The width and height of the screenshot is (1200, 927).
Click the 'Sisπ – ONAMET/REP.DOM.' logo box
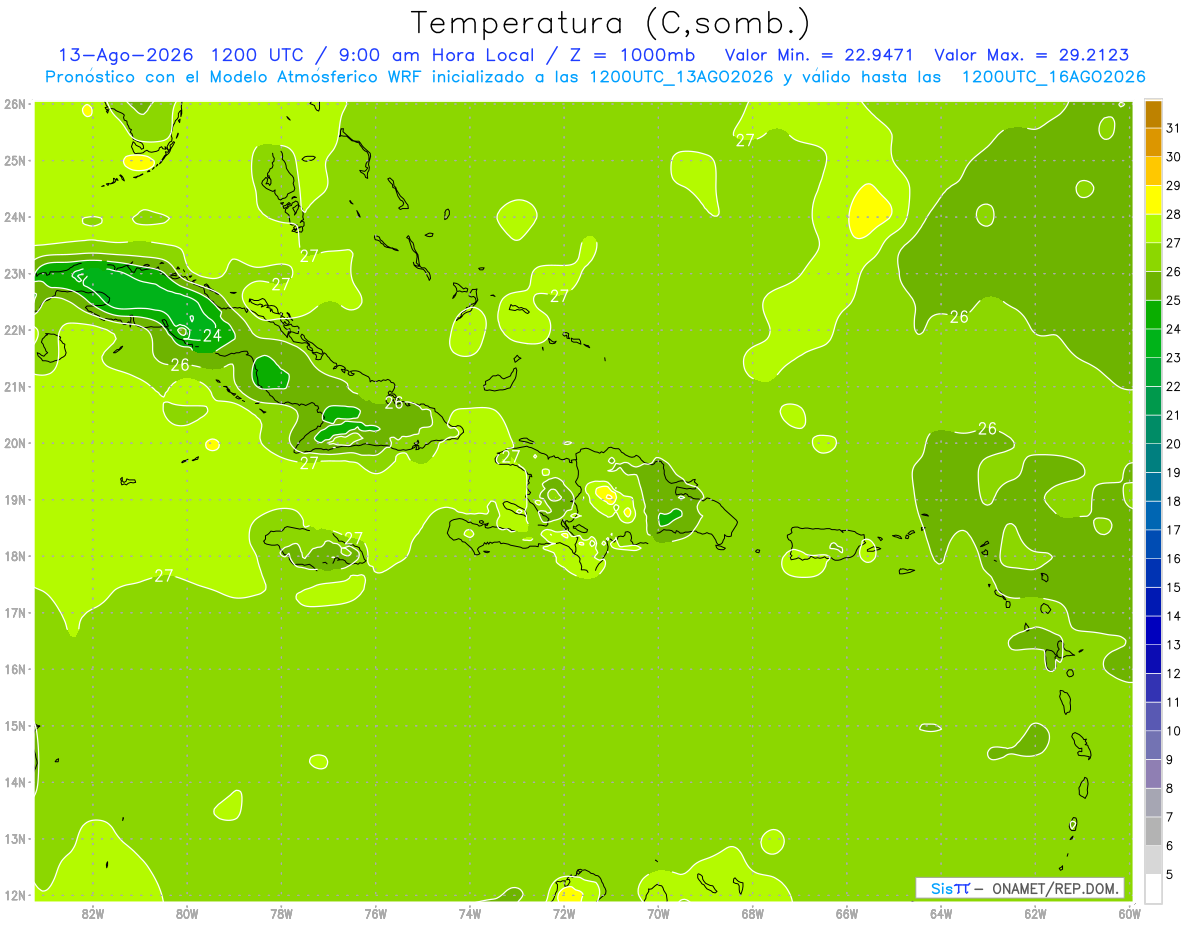[1020, 888]
